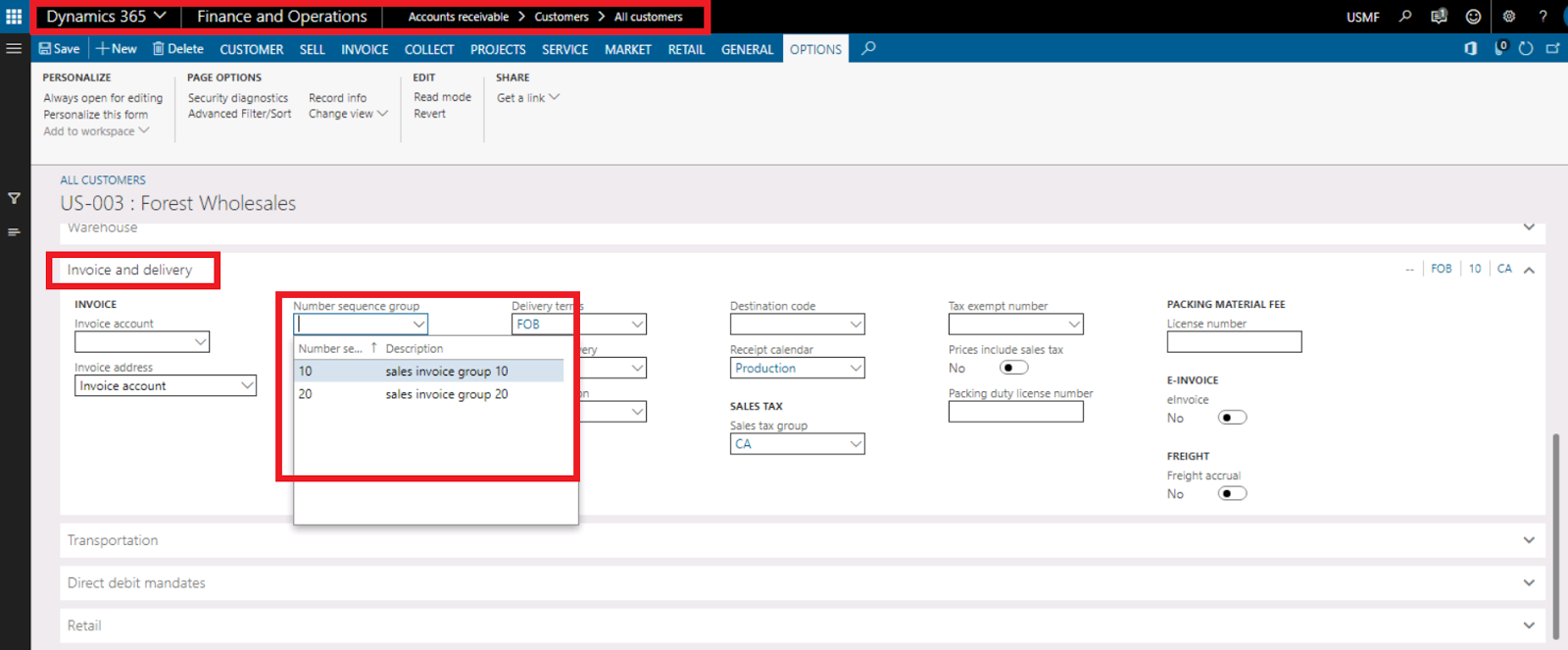Click Accounts receivable in the breadcrumb
The height and width of the screenshot is (650, 1568).
[x=459, y=17]
